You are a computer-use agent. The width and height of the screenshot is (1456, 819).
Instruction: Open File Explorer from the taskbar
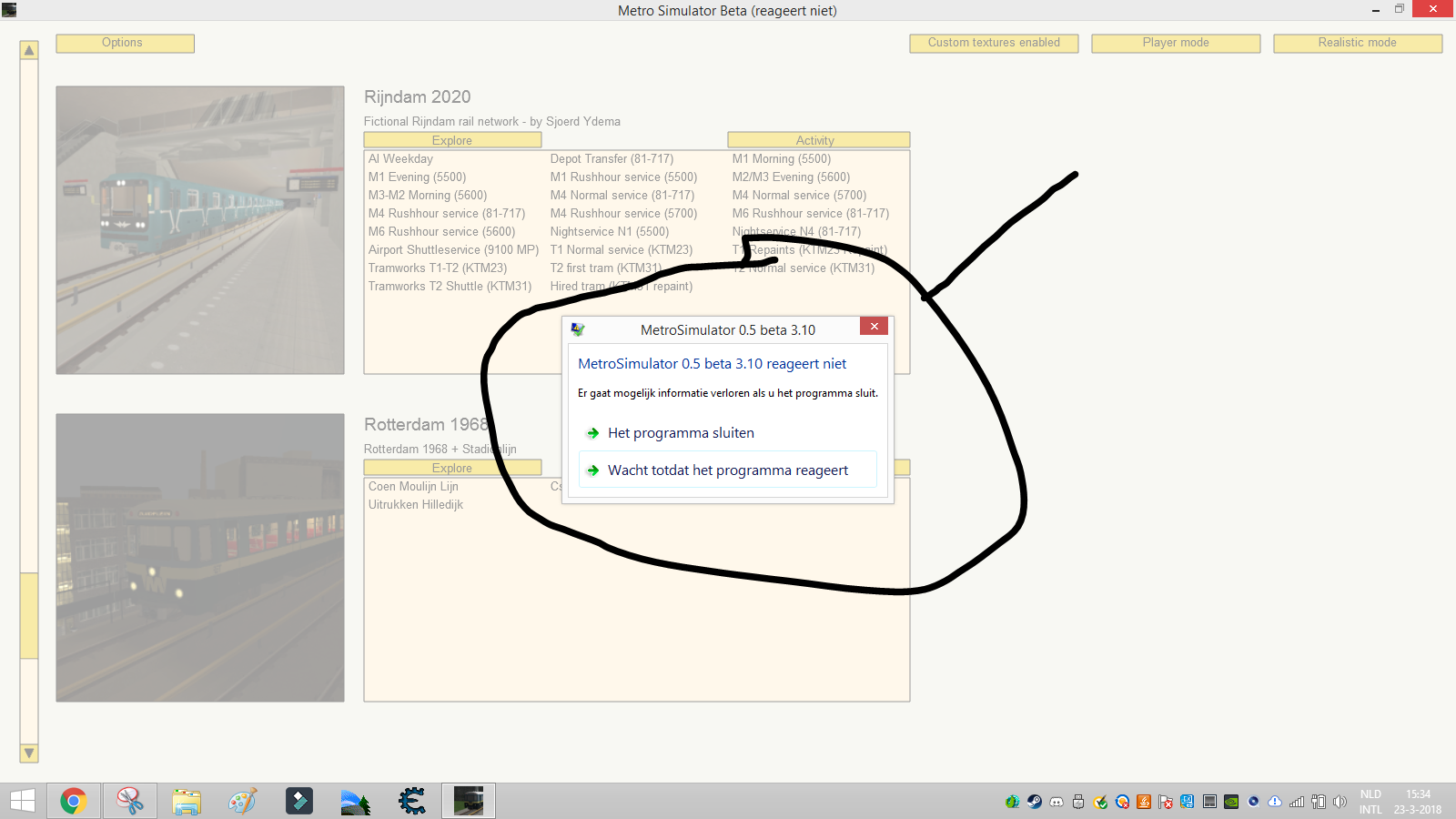click(x=187, y=801)
